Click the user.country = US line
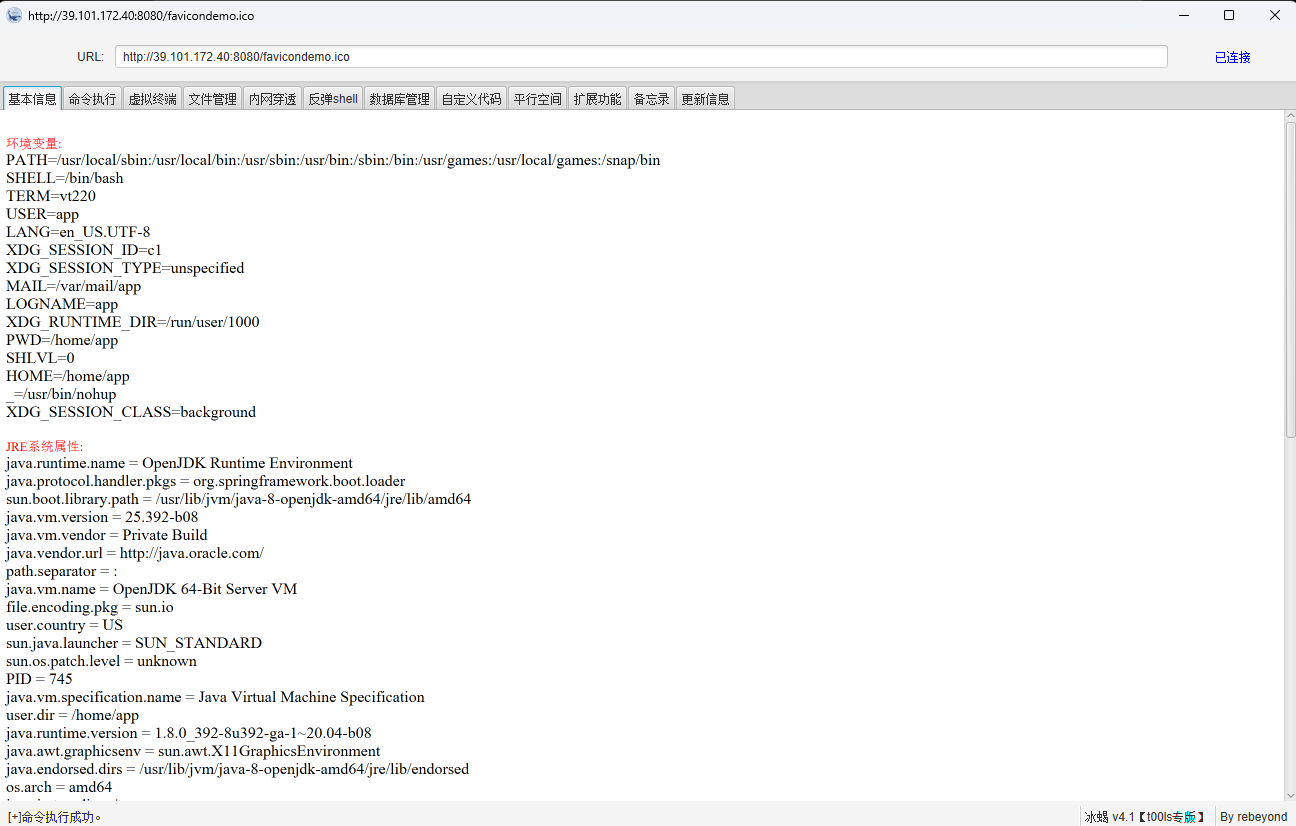The height and width of the screenshot is (826, 1296). 64,625
